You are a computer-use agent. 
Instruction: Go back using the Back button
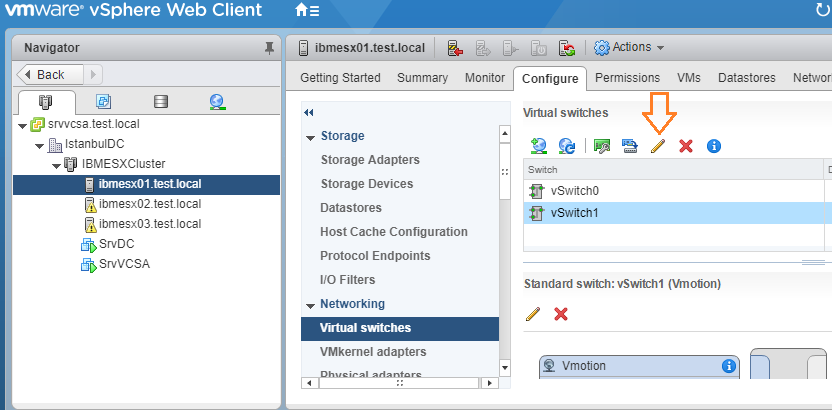pos(50,75)
